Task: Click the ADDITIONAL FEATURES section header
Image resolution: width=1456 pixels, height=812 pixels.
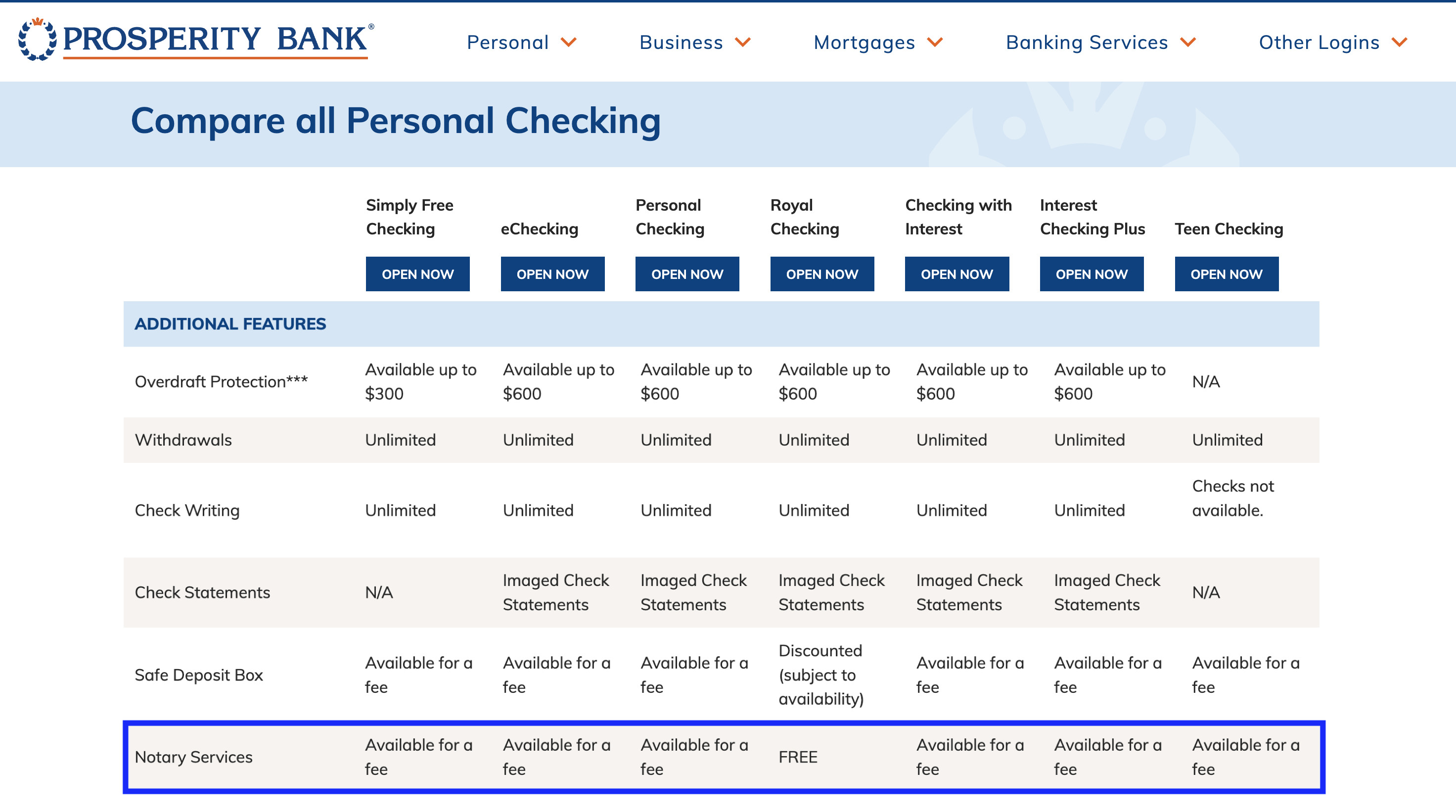Action: pos(230,324)
